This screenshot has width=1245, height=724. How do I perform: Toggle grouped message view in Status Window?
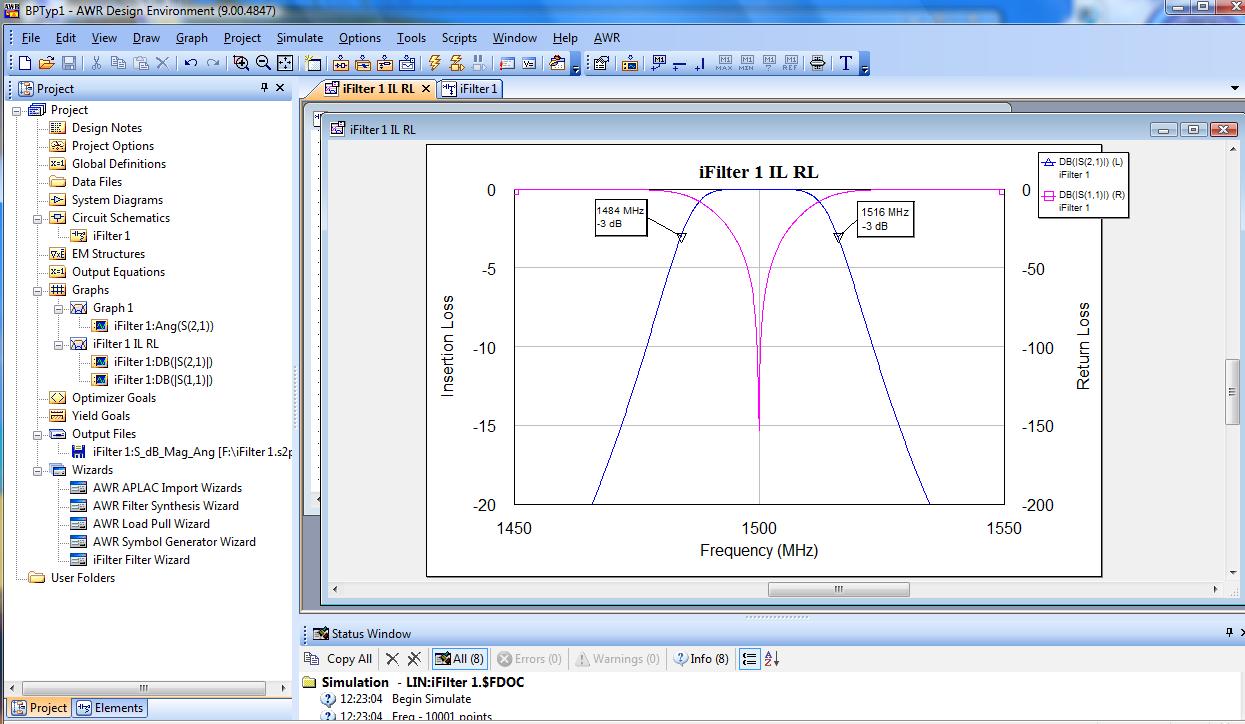749,659
